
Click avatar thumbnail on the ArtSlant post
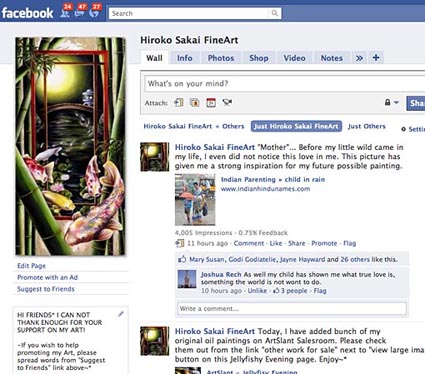(154, 341)
